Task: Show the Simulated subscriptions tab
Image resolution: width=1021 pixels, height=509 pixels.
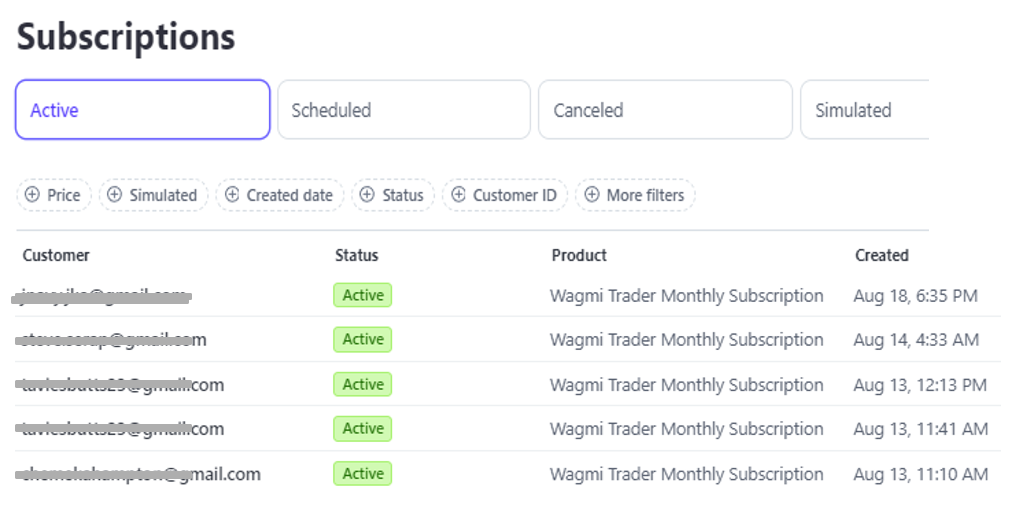Action: coord(864,110)
